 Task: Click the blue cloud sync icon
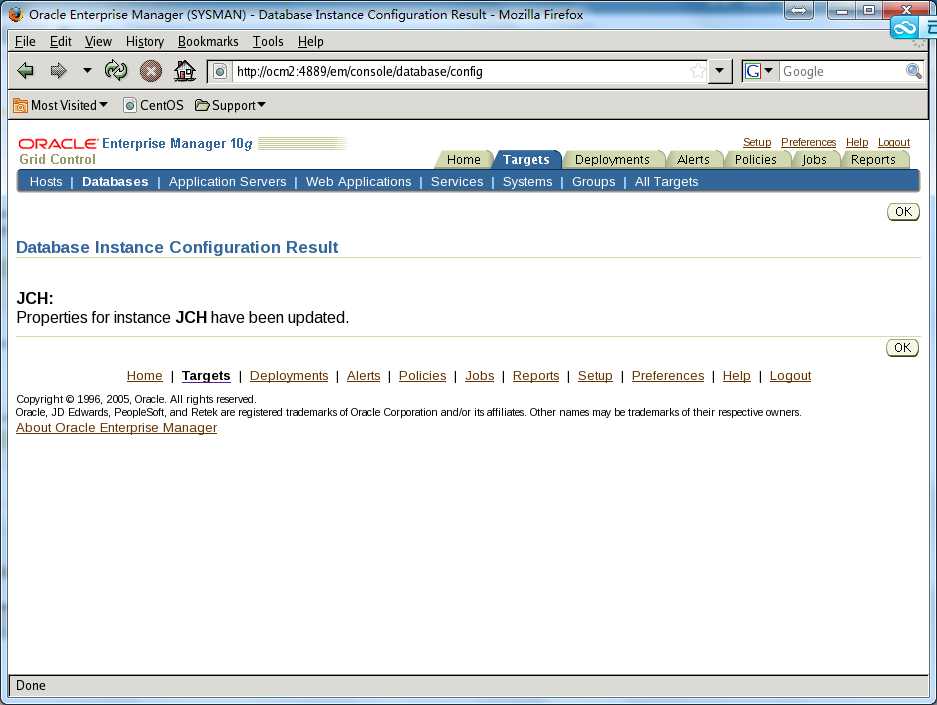pos(904,28)
